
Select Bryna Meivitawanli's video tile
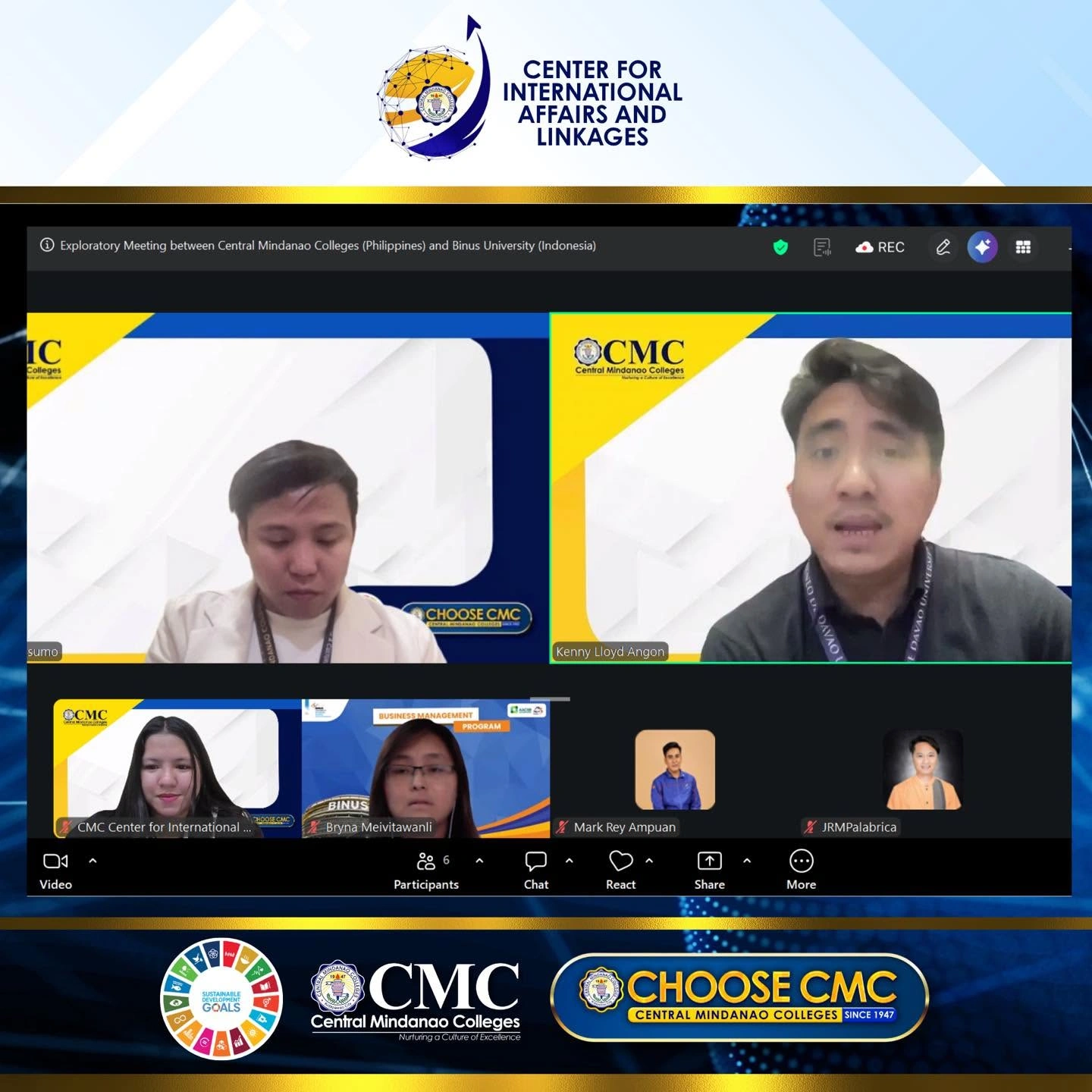tap(426, 768)
